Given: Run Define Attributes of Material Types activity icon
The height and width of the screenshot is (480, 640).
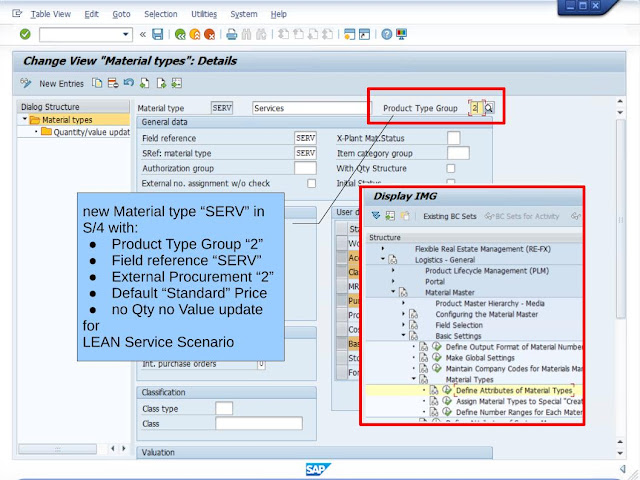Looking at the screenshot, I should click(x=447, y=390).
